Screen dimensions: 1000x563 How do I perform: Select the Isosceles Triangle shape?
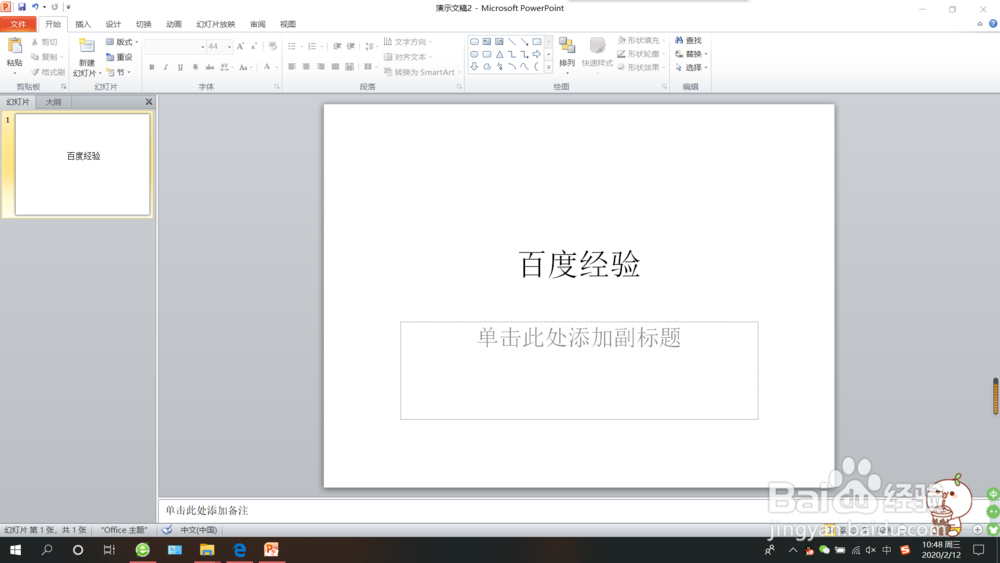pyautogui.click(x=499, y=54)
